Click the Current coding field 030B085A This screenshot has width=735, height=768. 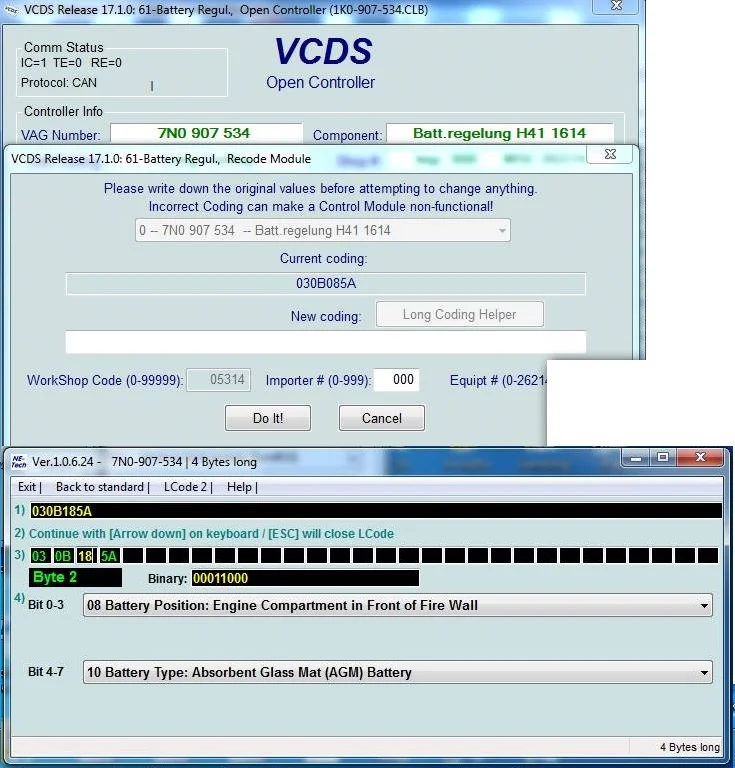(326, 283)
